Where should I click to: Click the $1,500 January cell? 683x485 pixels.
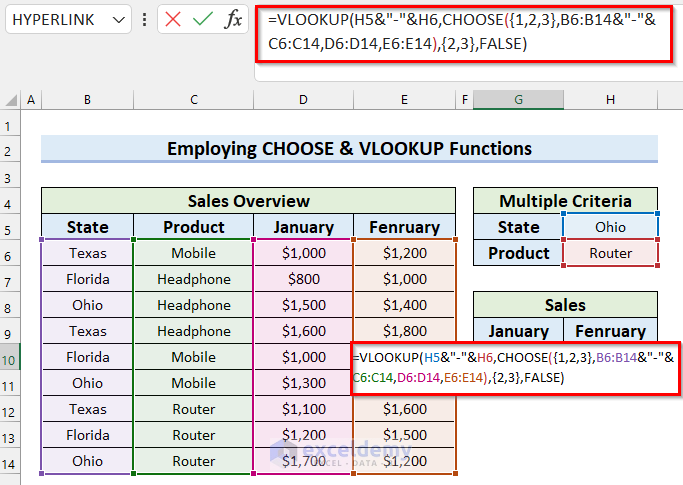click(303, 305)
